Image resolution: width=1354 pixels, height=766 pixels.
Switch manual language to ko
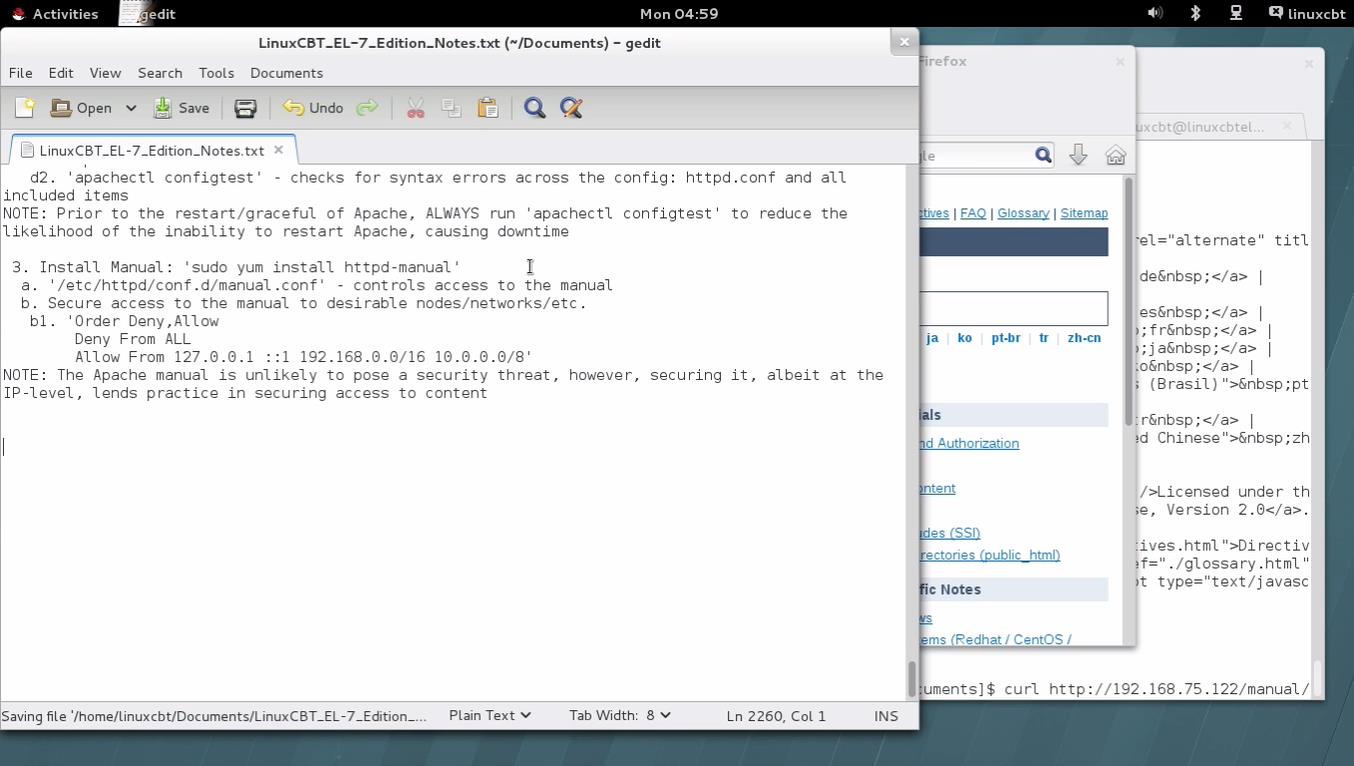click(964, 338)
